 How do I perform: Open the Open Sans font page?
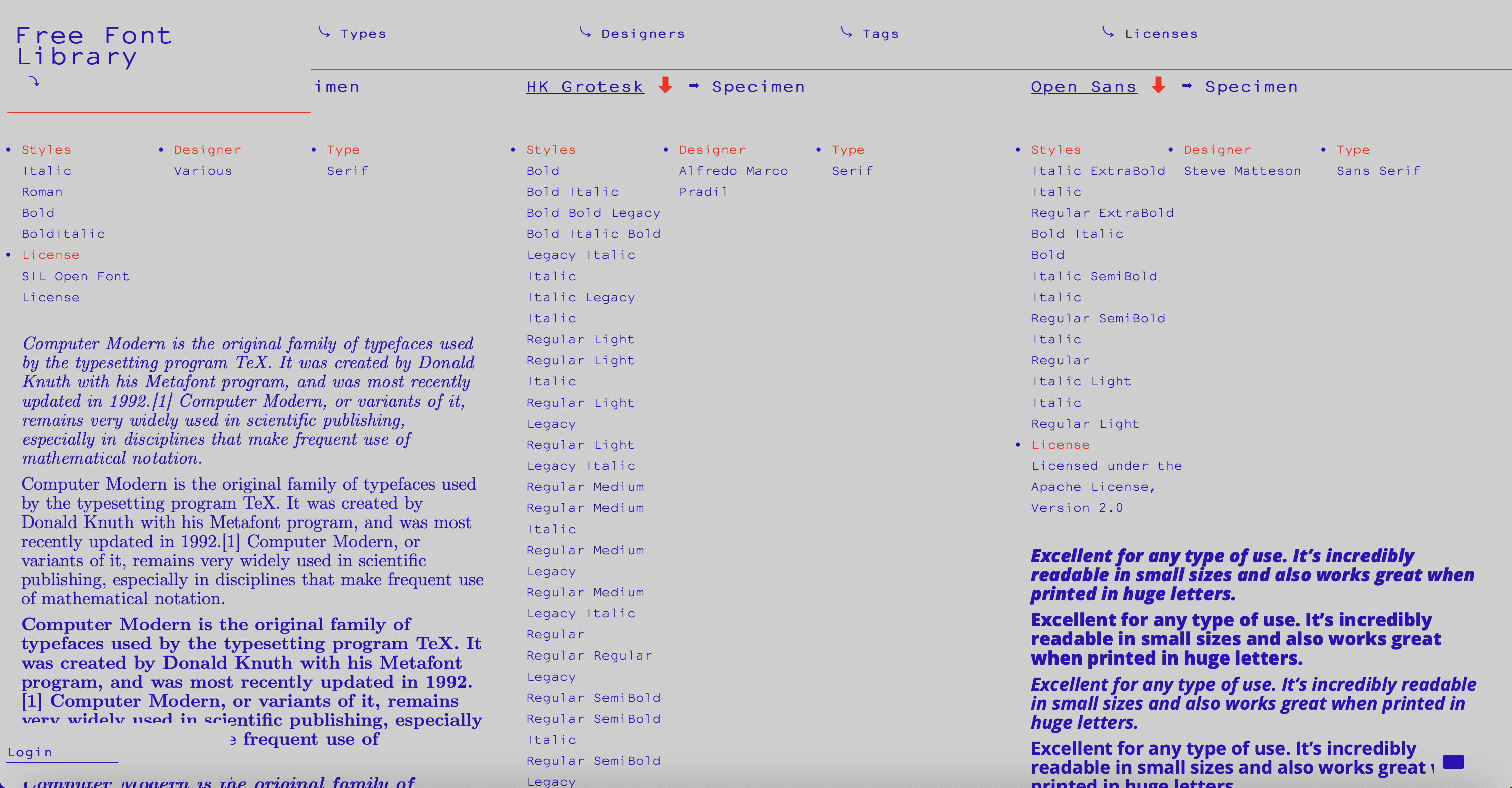[1084, 87]
